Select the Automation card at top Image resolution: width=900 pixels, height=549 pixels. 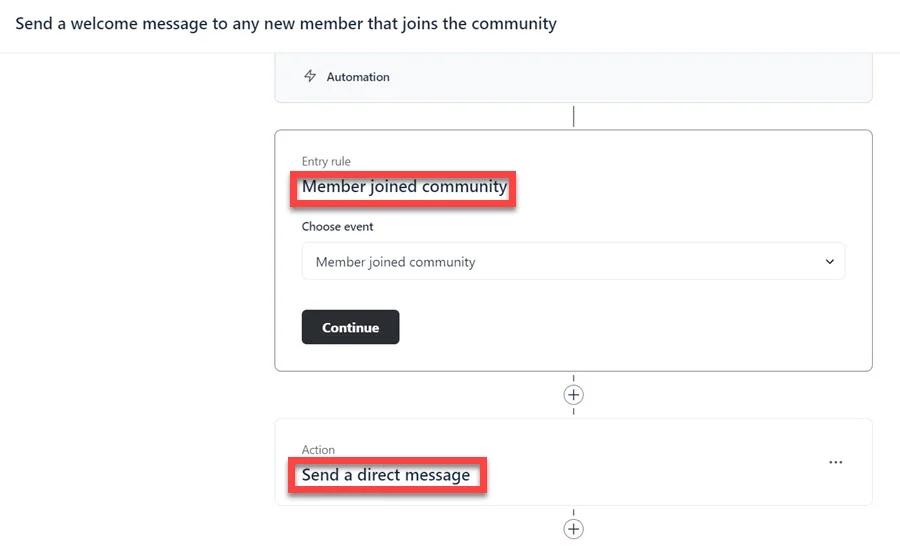(600, 78)
